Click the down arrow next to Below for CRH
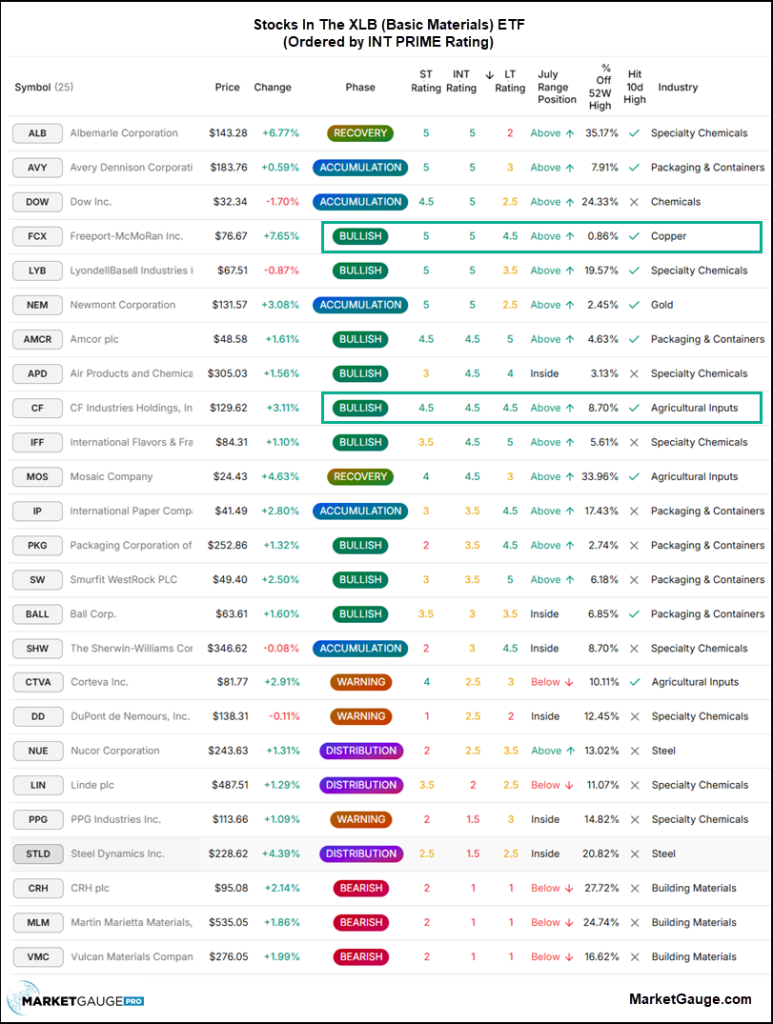Screen dimensions: 773x1024 point(569,888)
